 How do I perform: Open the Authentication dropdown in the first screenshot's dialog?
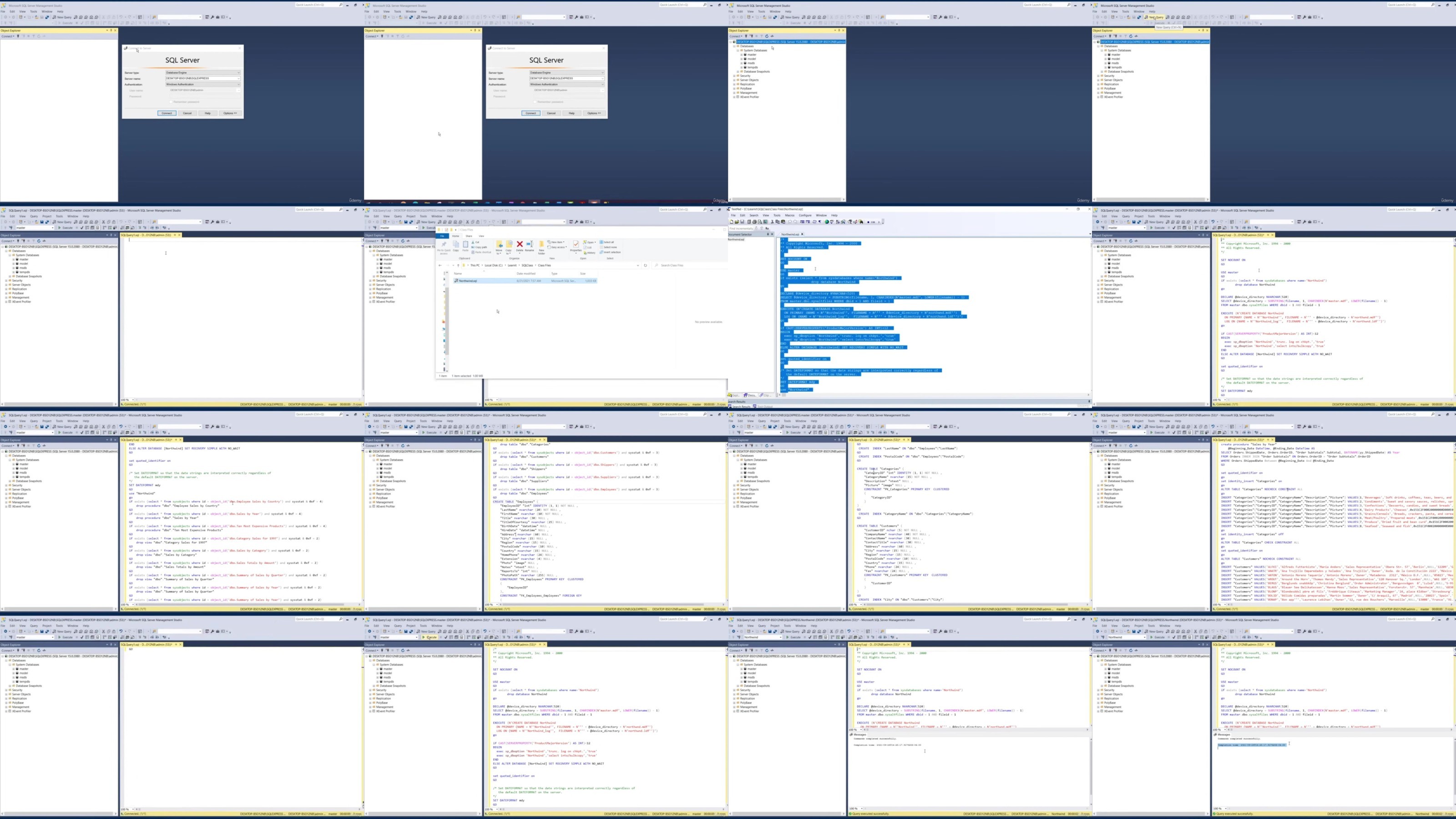coord(203,84)
